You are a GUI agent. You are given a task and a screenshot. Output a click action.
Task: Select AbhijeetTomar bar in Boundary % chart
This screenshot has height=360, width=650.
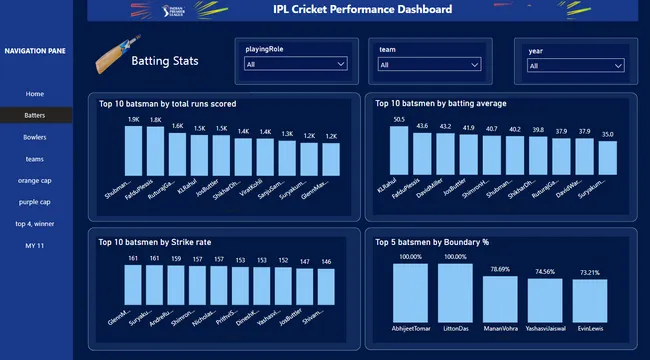pyautogui.click(x=410, y=293)
